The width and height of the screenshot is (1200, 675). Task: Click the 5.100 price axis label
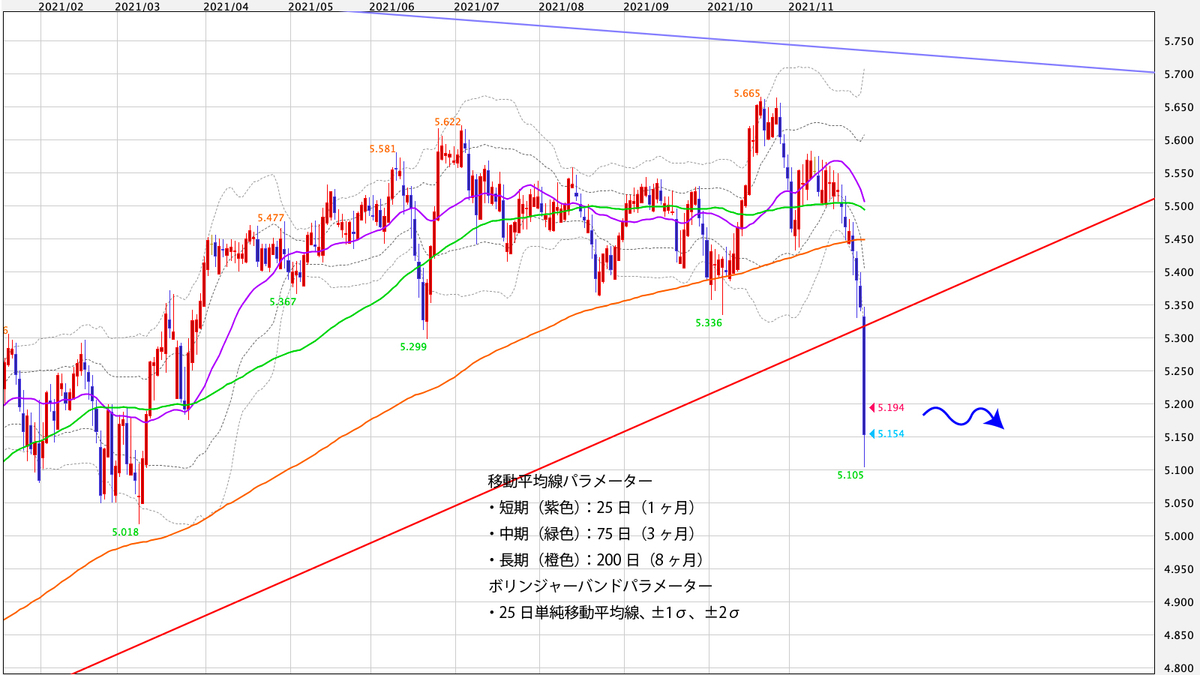[x=1179, y=470]
